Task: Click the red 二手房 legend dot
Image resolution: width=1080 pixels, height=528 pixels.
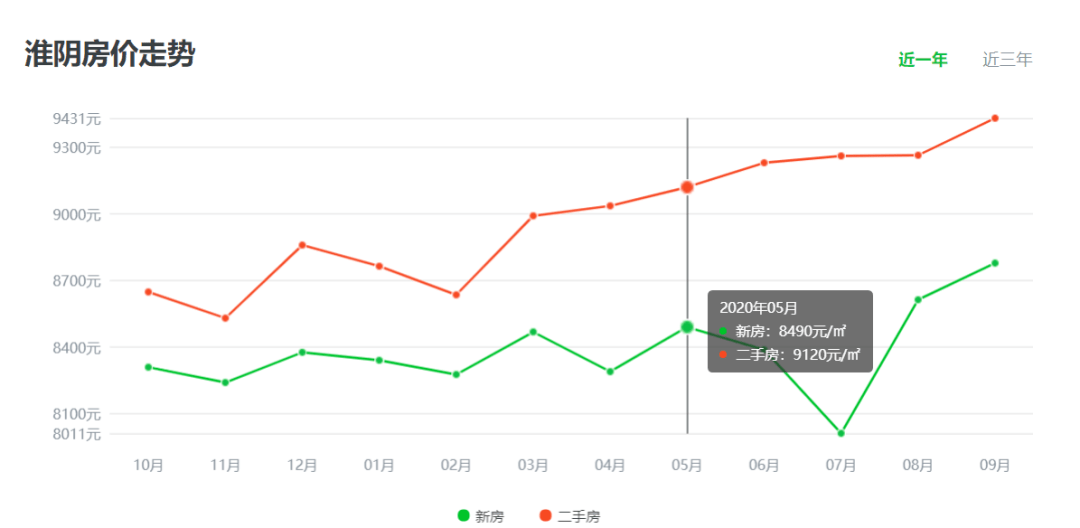Action: click(x=546, y=515)
